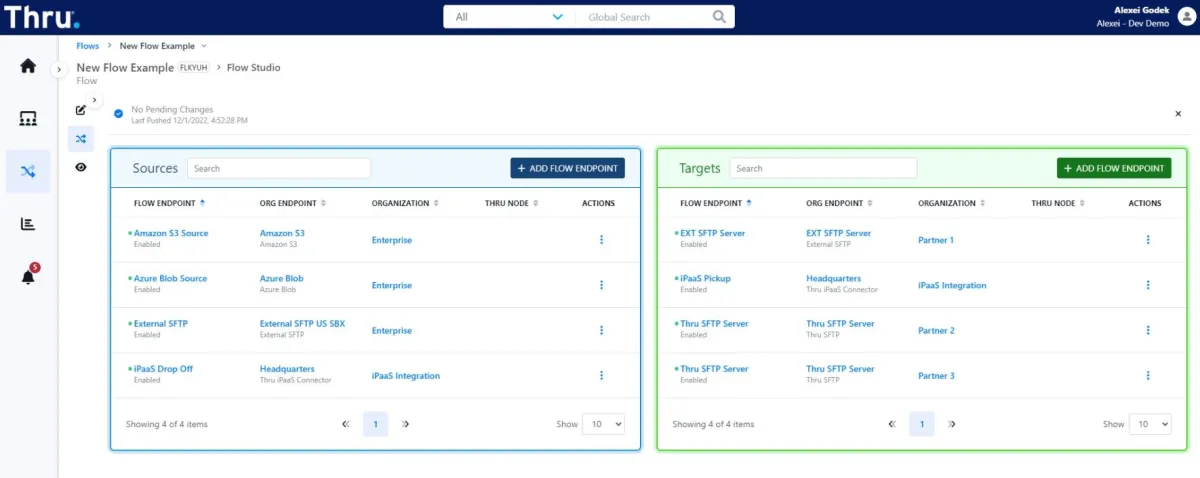Open Partner 1 organization link
This screenshot has height=478, width=1200.
tap(936, 240)
